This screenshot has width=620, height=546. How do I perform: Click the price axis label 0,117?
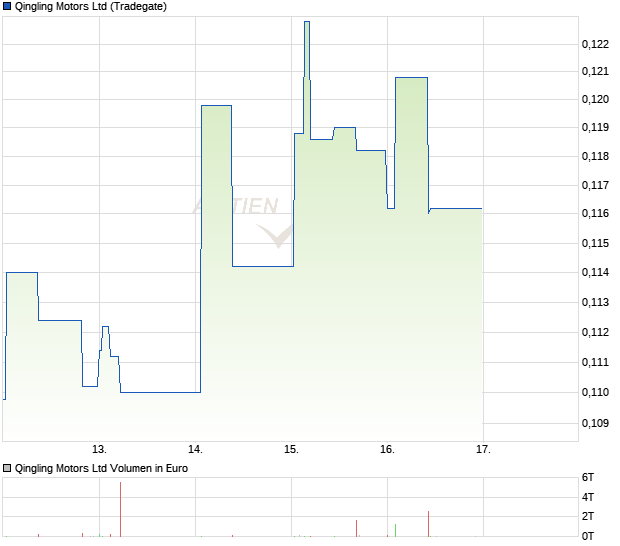(x=595, y=185)
